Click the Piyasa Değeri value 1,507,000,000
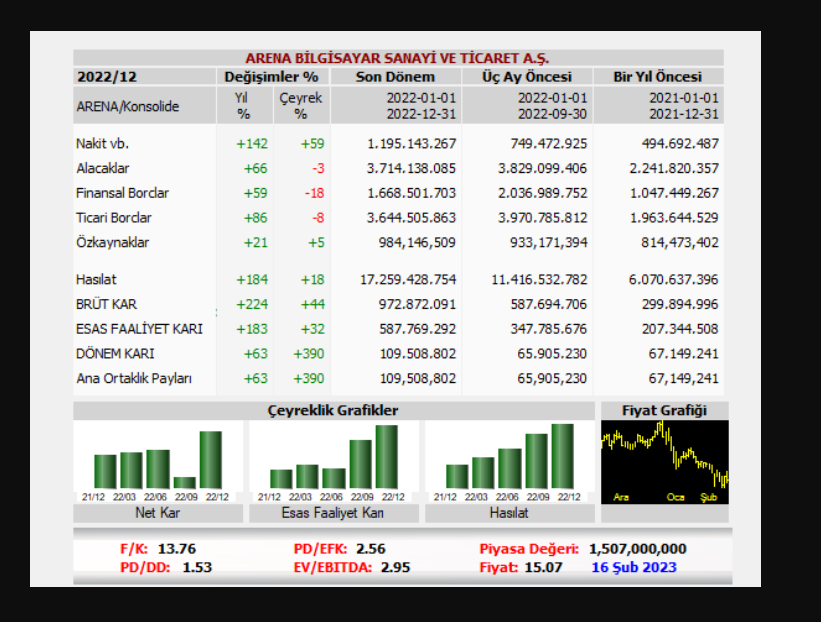This screenshot has width=821, height=622. pyautogui.click(x=638, y=549)
